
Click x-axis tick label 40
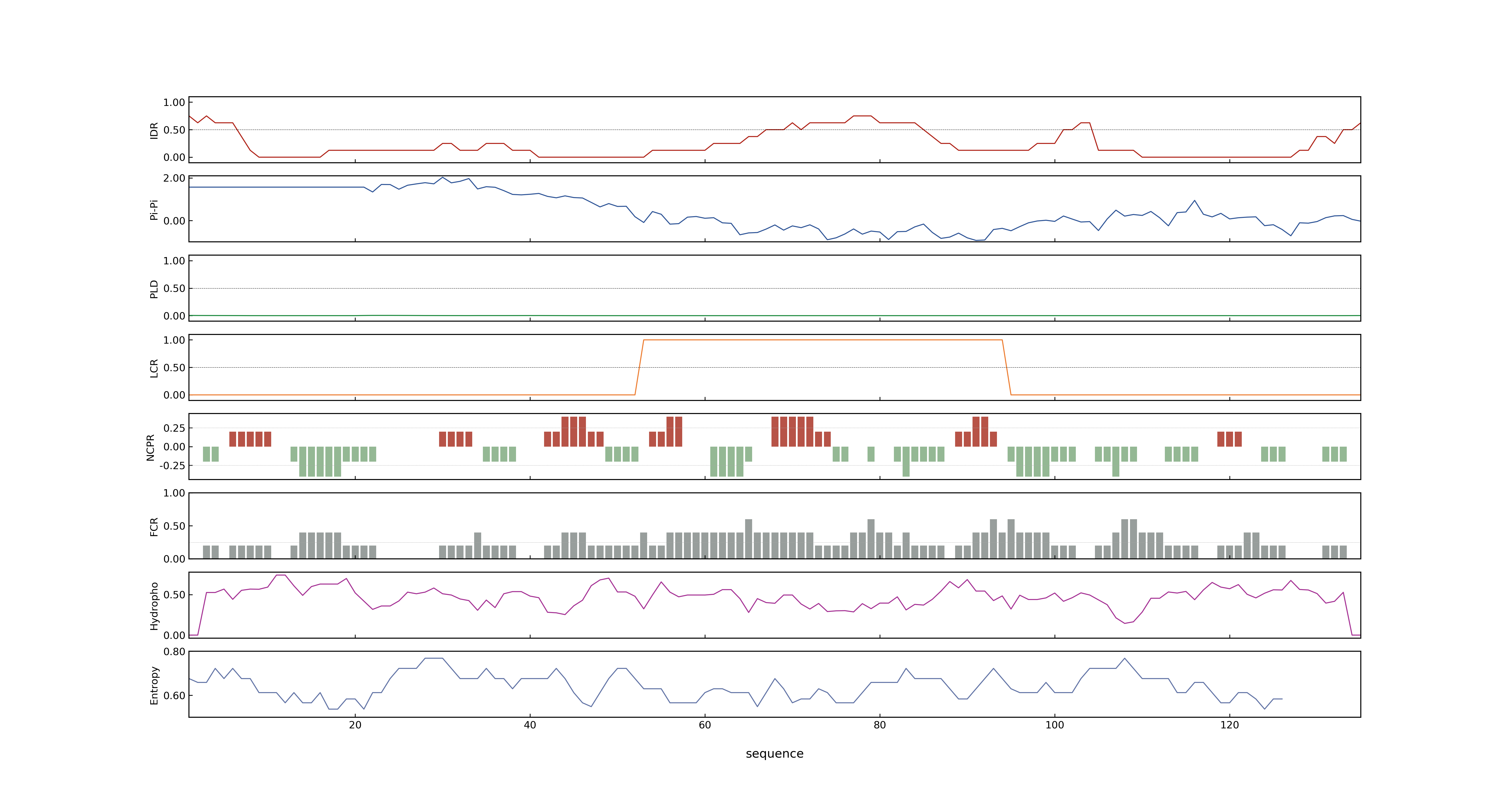530,725
